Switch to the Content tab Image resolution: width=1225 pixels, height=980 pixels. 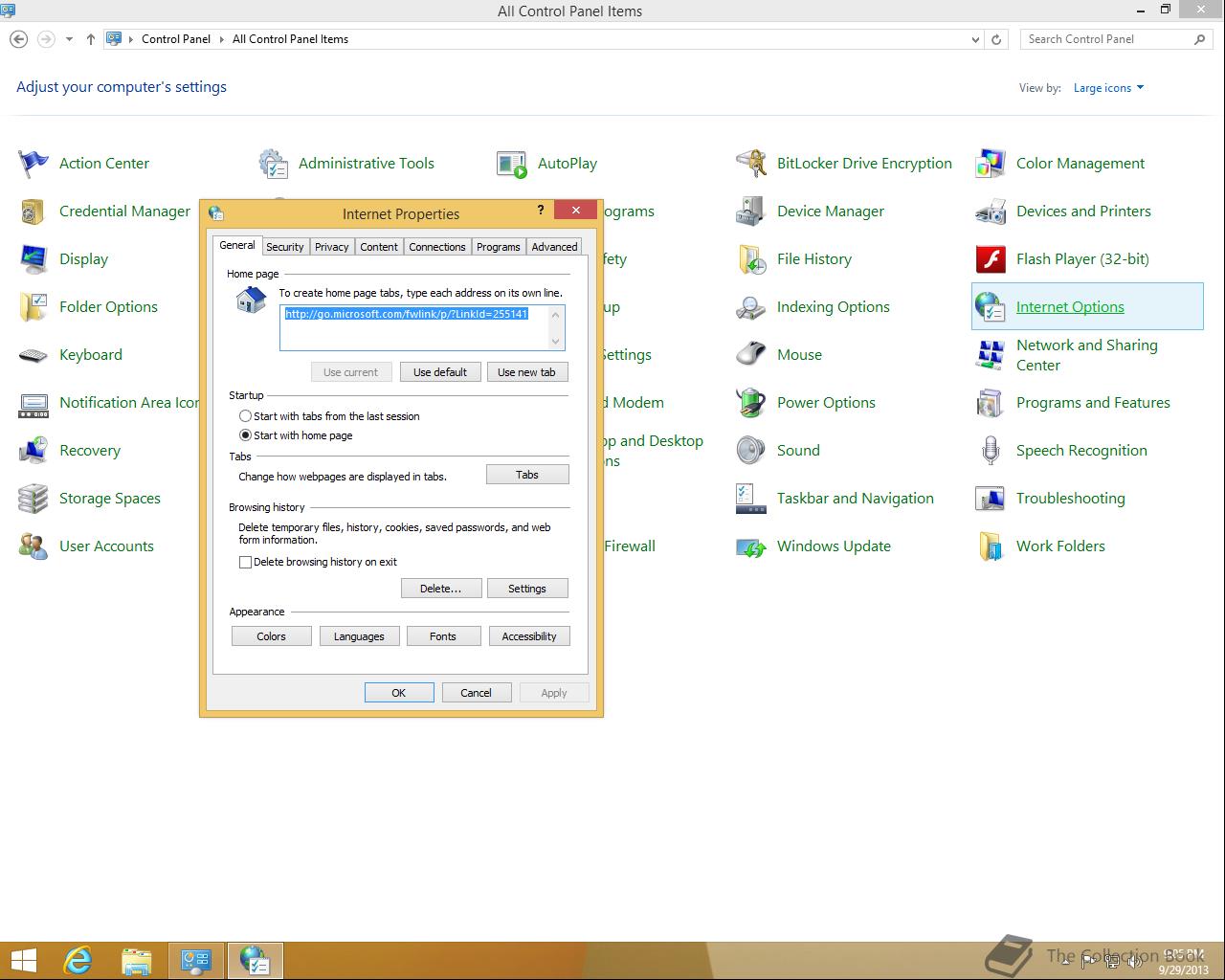pos(379,247)
